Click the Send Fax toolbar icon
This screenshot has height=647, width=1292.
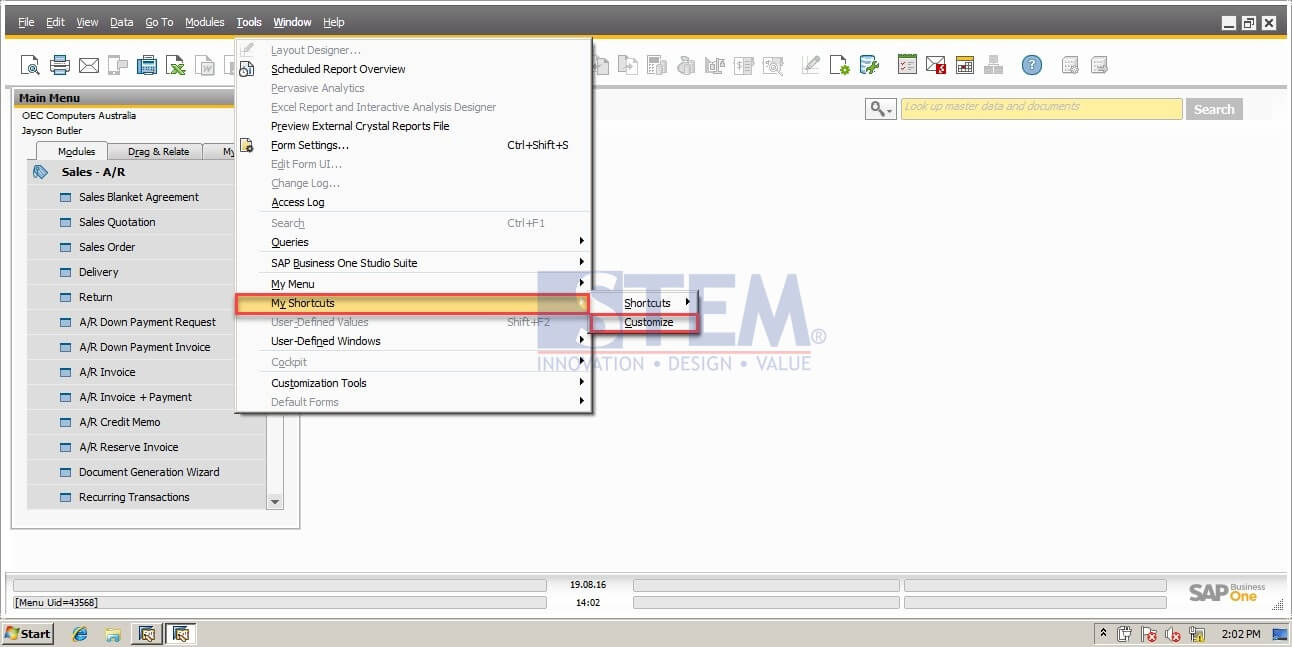click(x=147, y=65)
